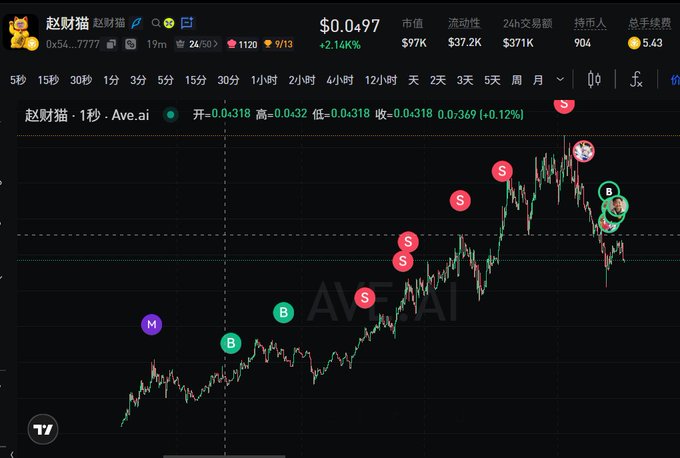The width and height of the screenshot is (680, 458).
Task: Switch chart to 1小时
Action: coord(264,80)
